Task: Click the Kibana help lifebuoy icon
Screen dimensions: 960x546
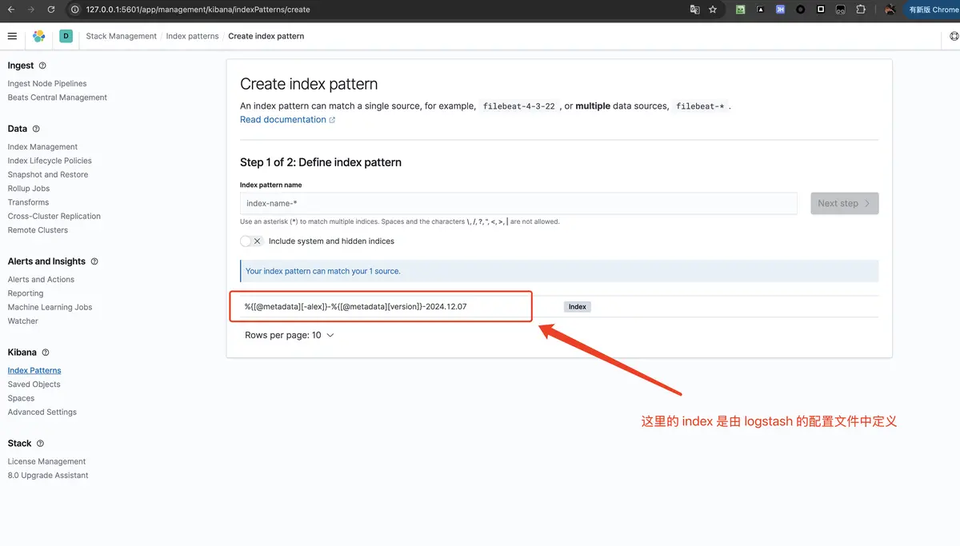Action: (954, 36)
